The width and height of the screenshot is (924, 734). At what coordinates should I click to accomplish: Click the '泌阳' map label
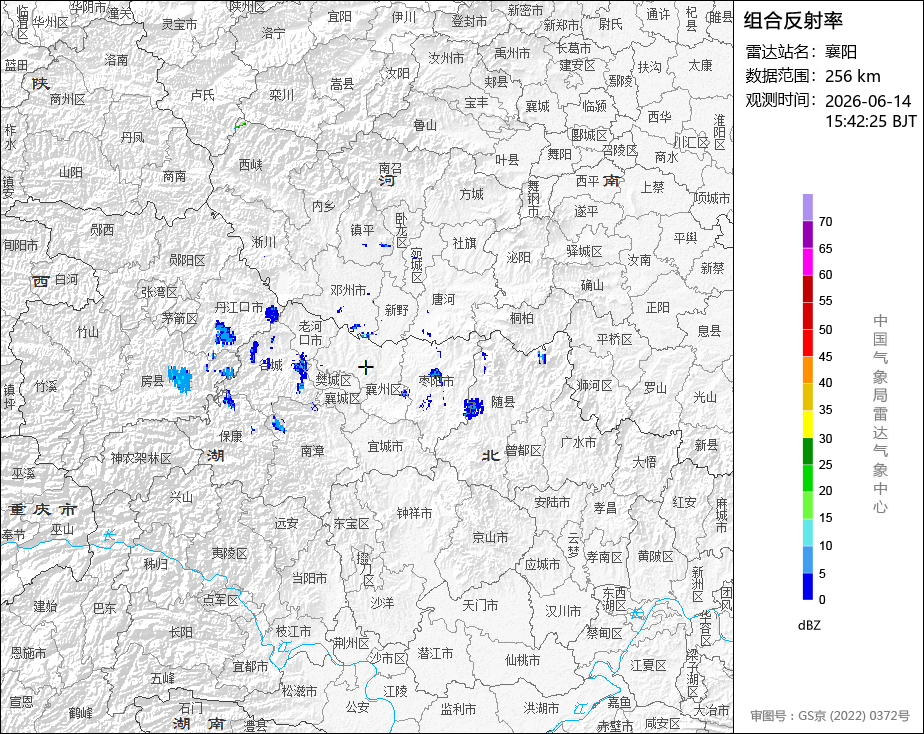tap(519, 257)
